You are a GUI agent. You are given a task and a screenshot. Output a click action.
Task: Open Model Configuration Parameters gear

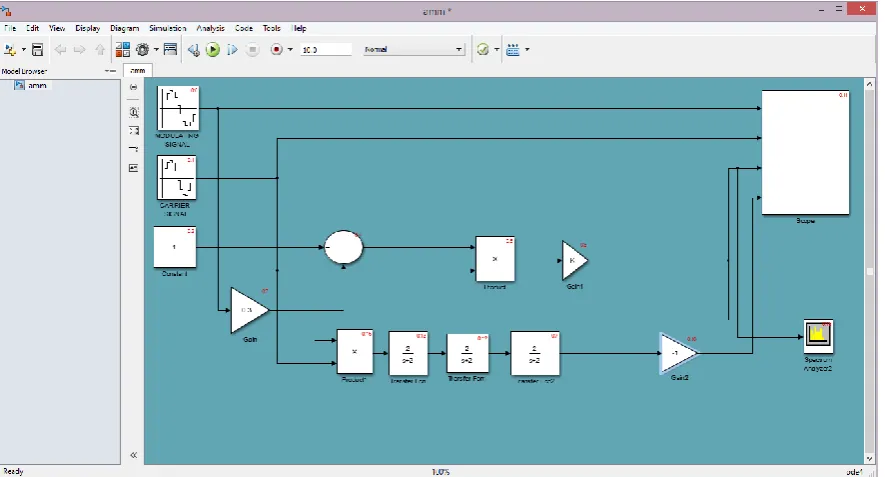[142, 50]
